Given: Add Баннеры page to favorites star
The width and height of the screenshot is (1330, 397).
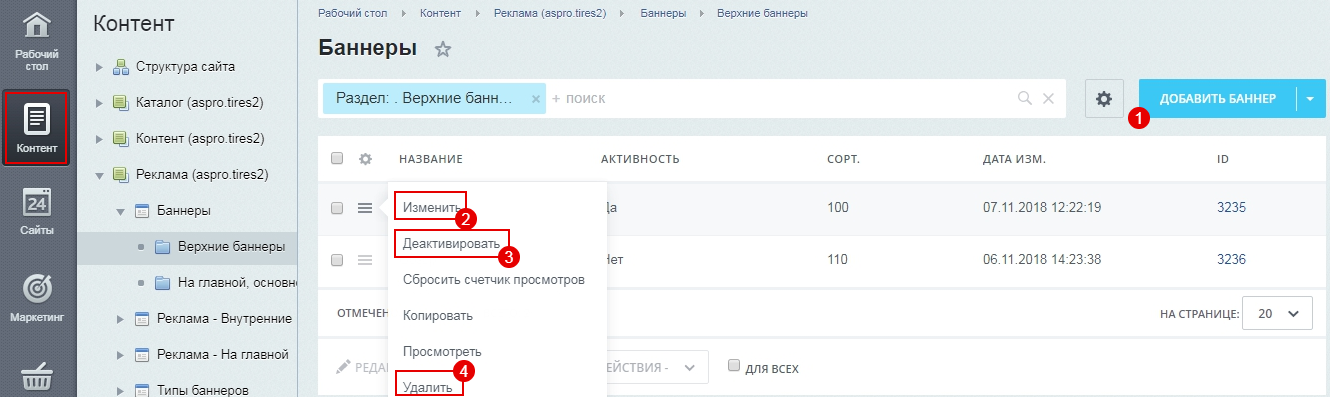Looking at the screenshot, I should (443, 49).
